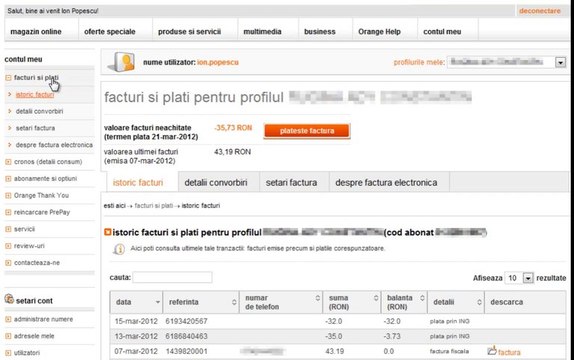Click suma 43.19 cell
574x360 pixels.
tap(335, 351)
